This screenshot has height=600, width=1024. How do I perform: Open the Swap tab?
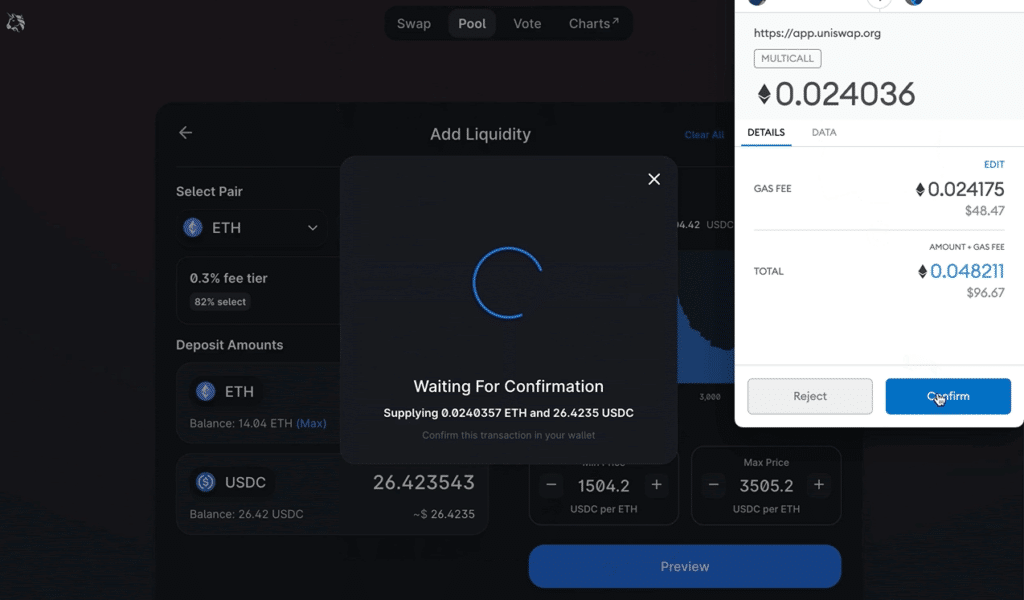pos(414,23)
